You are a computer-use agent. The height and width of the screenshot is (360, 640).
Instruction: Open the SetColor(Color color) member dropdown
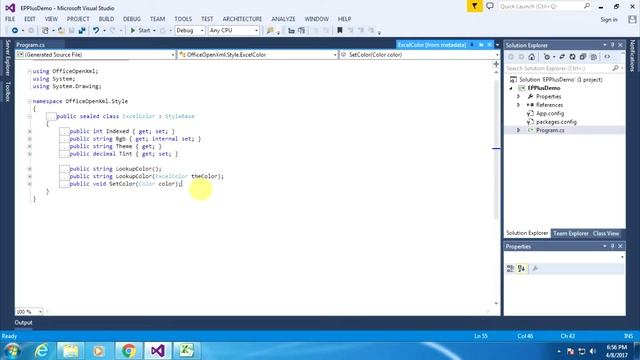(x=420, y=54)
